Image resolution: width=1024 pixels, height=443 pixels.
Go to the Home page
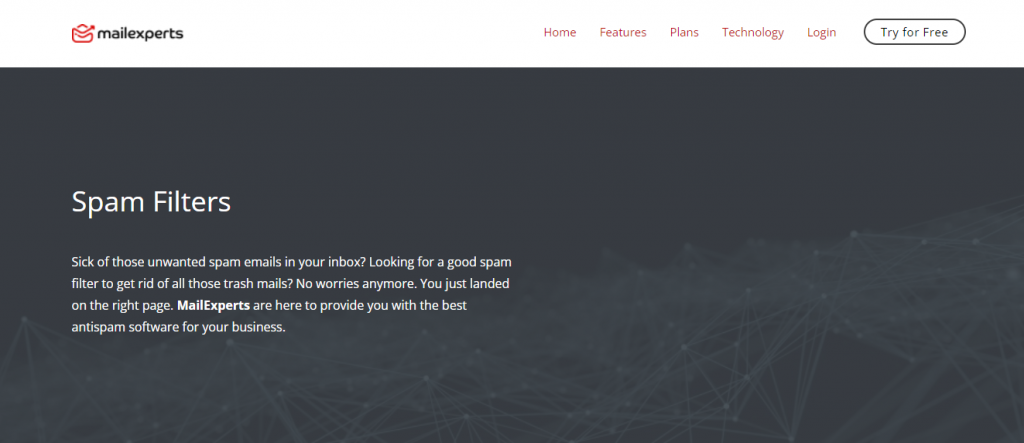(559, 32)
